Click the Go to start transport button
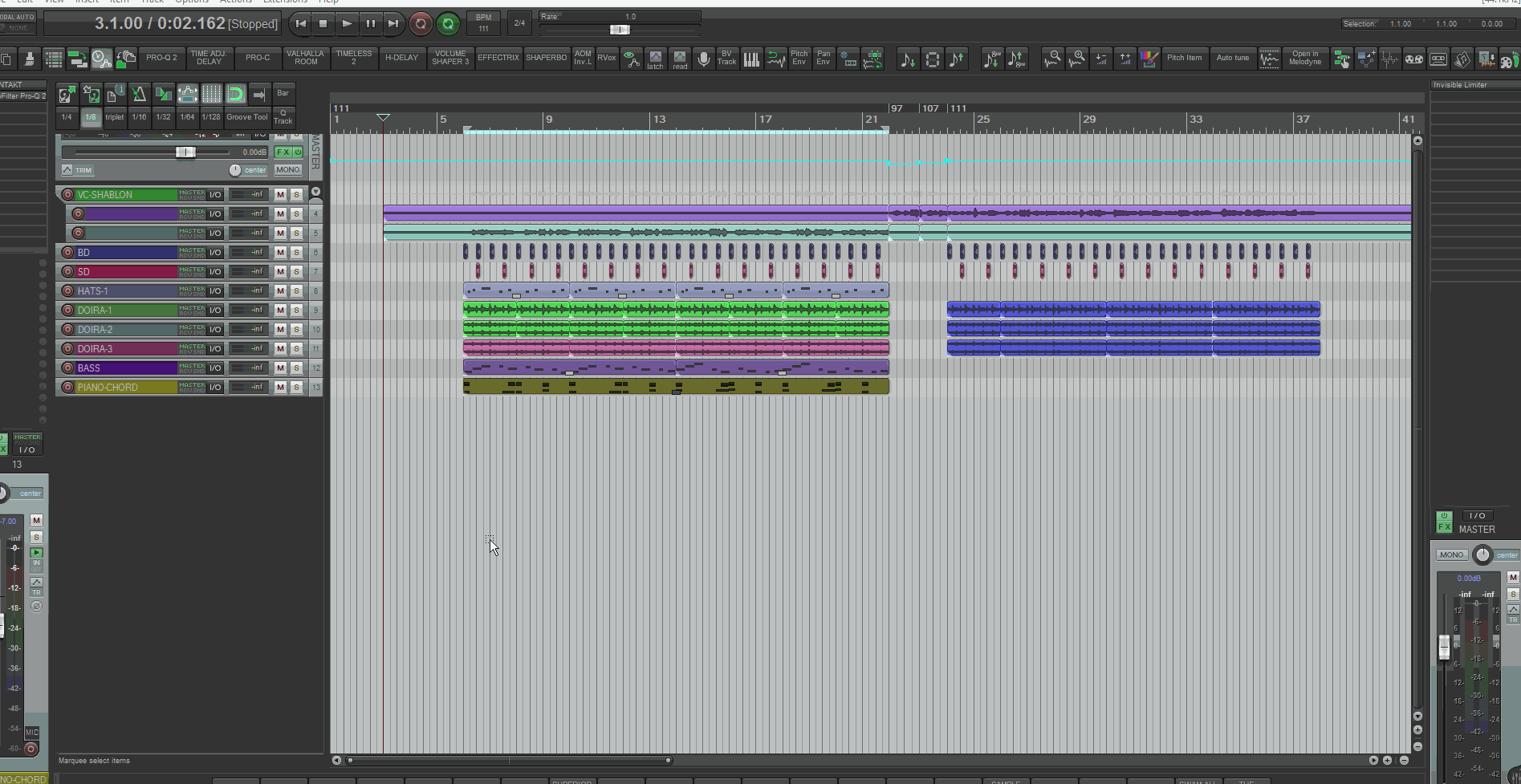Screen dimensions: 1521x784 301,24
